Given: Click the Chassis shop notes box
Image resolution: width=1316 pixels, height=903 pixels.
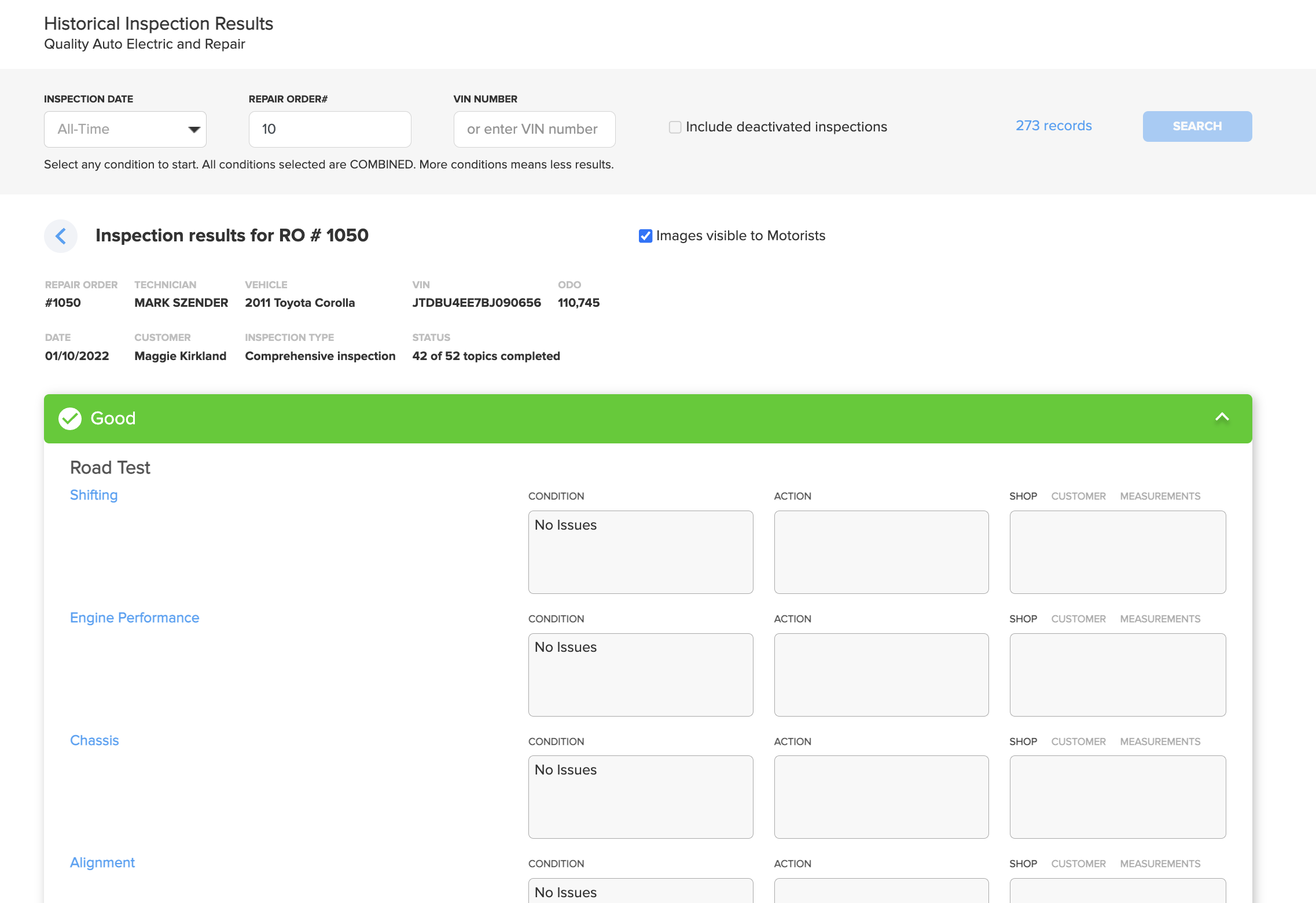Looking at the screenshot, I should pyautogui.click(x=1118, y=797).
